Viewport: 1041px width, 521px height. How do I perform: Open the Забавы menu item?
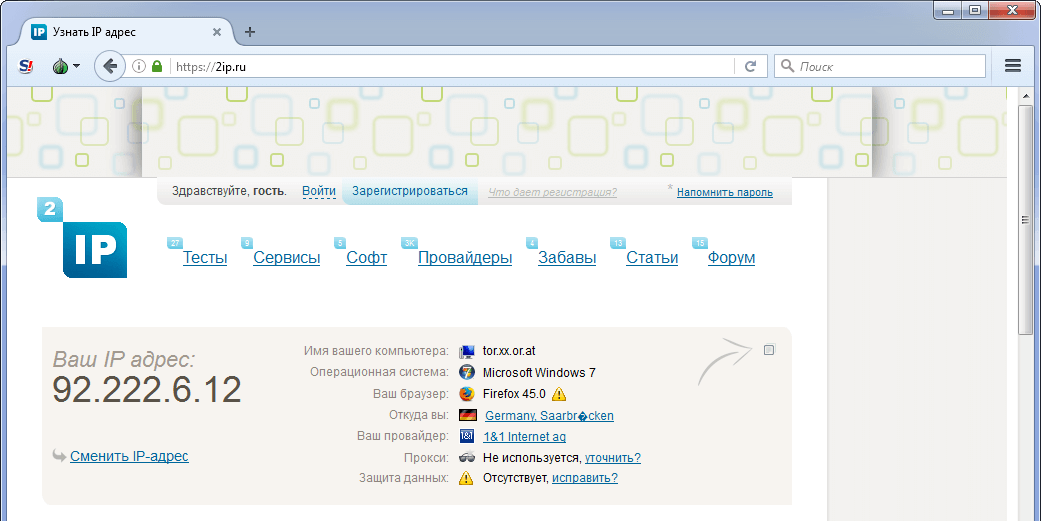coord(567,258)
